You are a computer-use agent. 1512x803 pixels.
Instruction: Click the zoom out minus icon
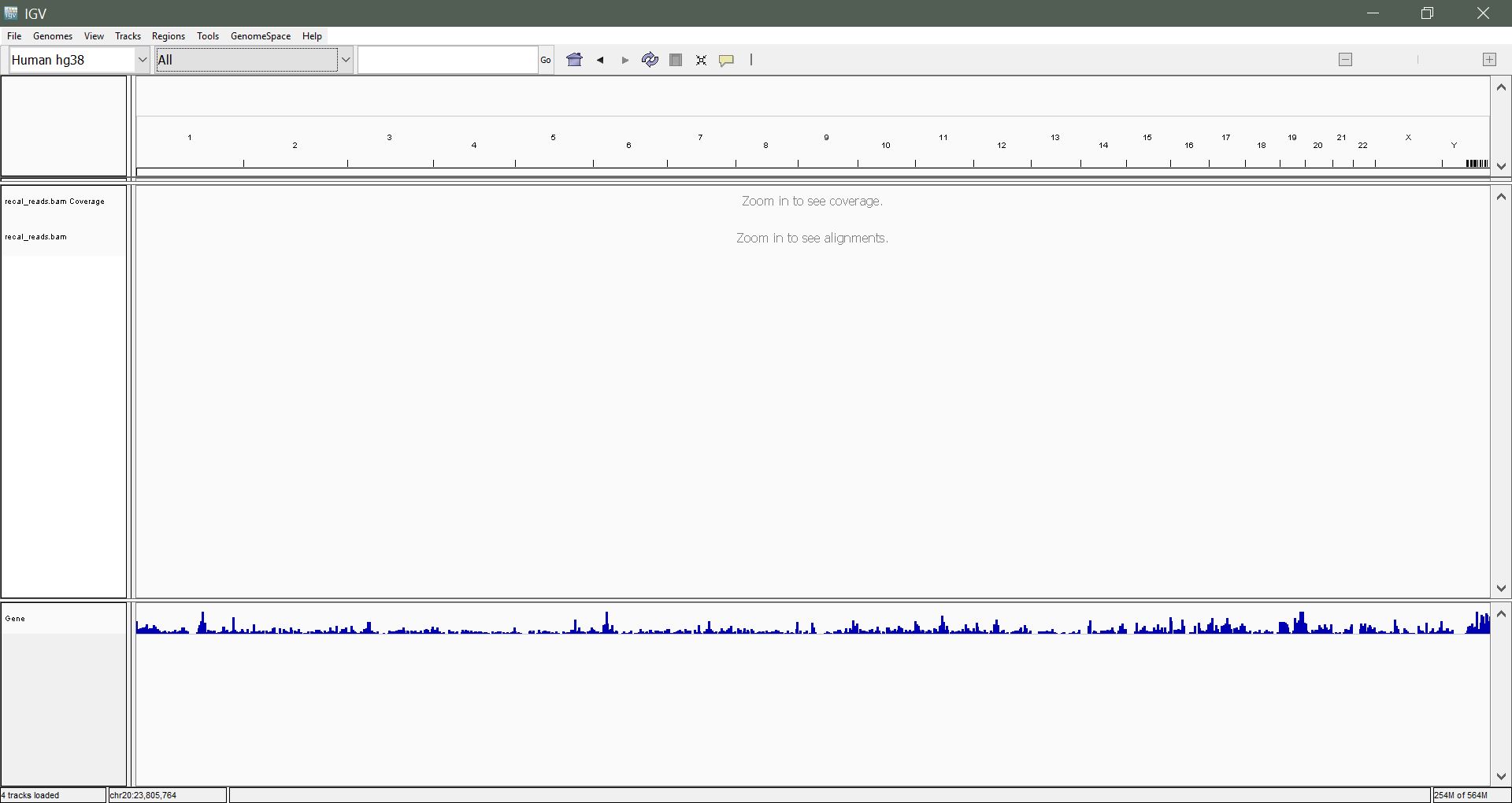pyautogui.click(x=1345, y=60)
